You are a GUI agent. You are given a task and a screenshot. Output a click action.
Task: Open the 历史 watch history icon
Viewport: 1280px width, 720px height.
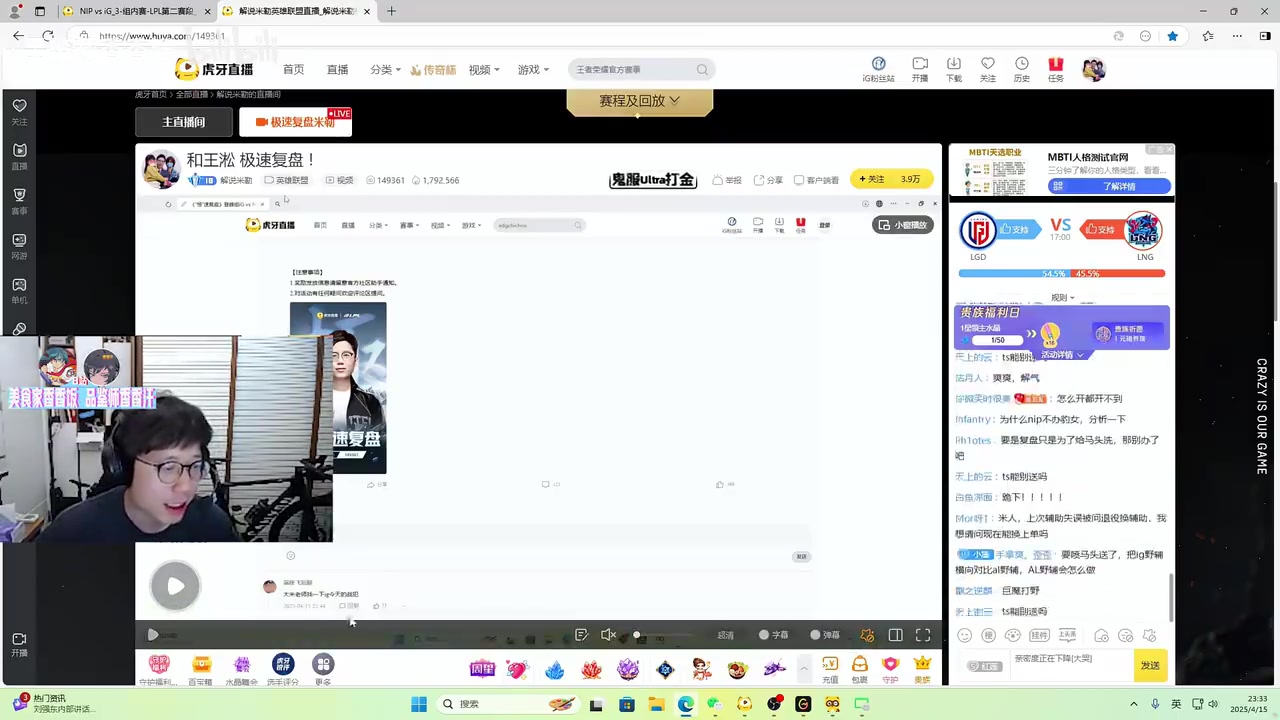[x=1021, y=69]
